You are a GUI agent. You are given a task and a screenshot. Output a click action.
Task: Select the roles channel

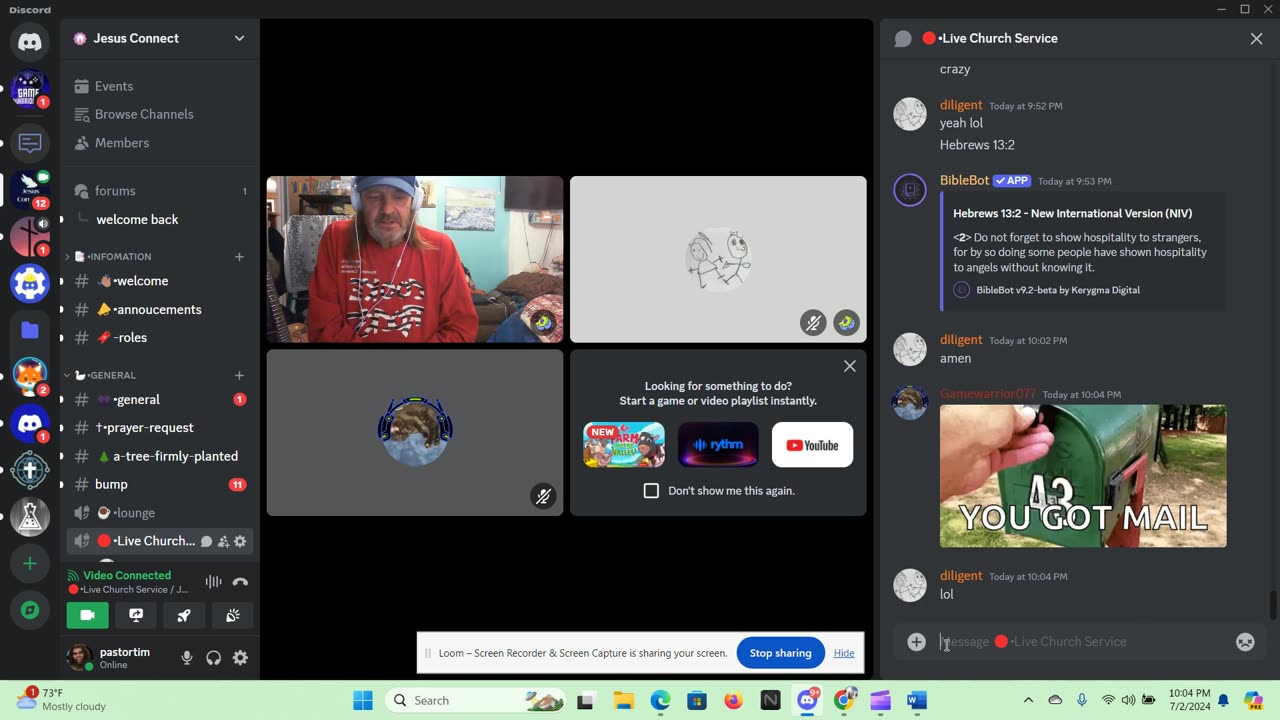coord(159,337)
